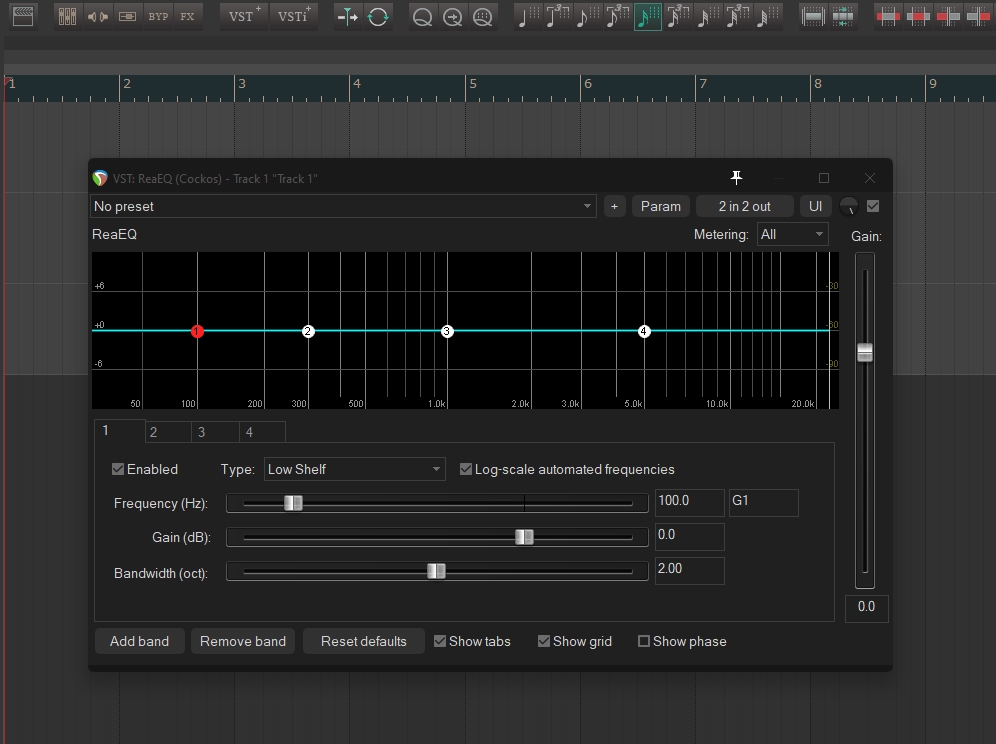
Task: Click the Add band button
Action: point(139,641)
